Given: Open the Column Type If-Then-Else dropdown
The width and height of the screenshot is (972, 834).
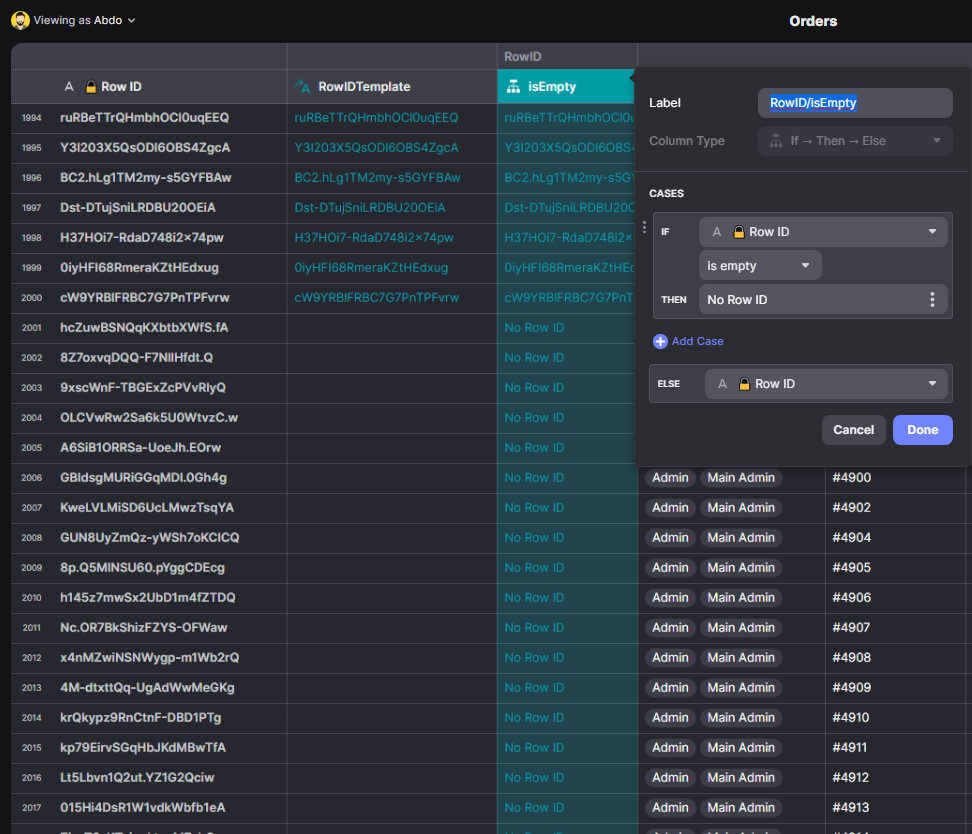Looking at the screenshot, I should (x=855, y=141).
